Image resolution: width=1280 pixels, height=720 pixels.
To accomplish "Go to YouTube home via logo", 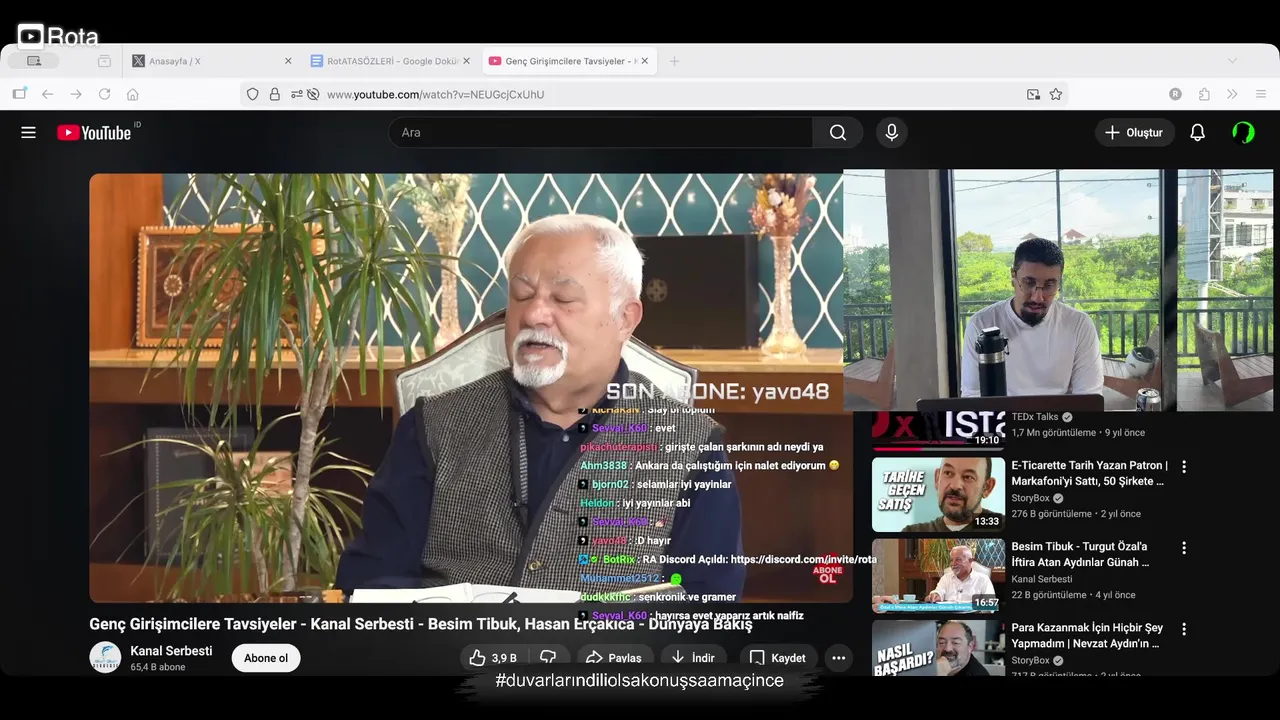I will tap(94, 132).
